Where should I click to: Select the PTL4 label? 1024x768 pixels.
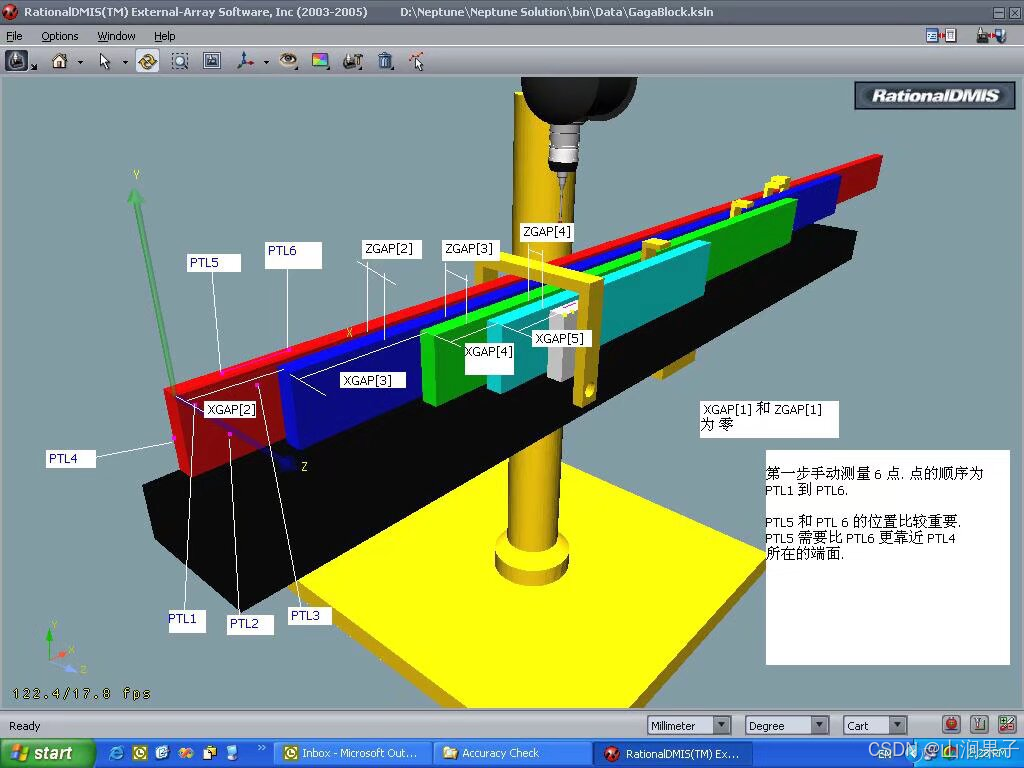point(71,458)
